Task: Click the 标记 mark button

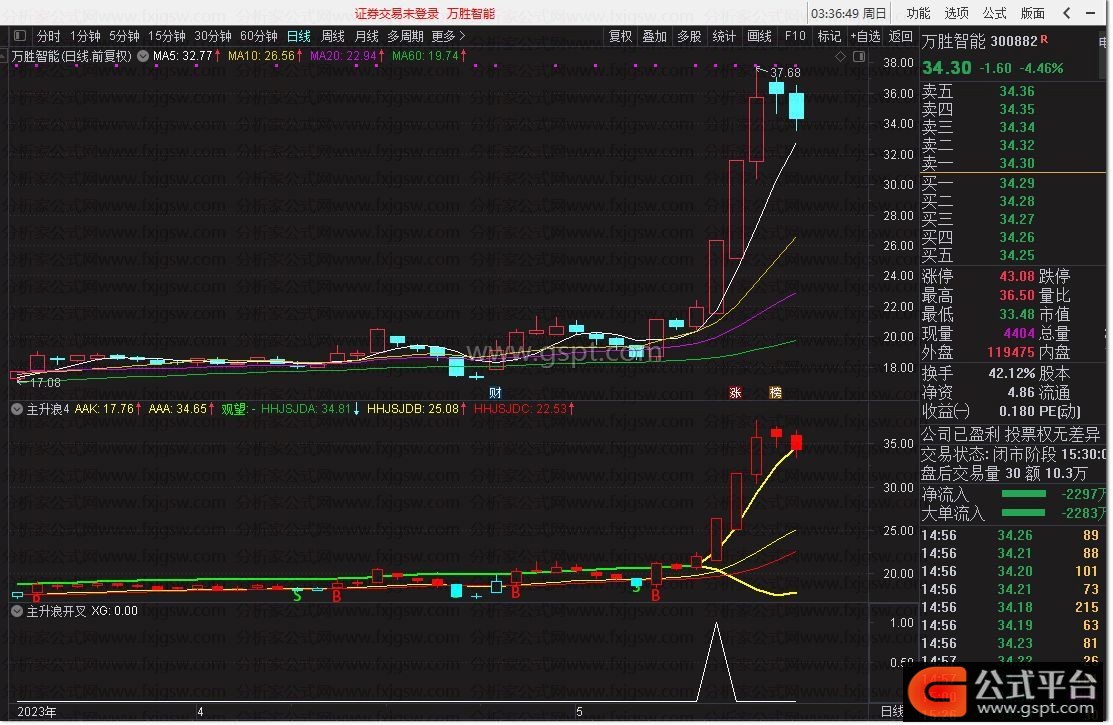Action: (x=829, y=36)
